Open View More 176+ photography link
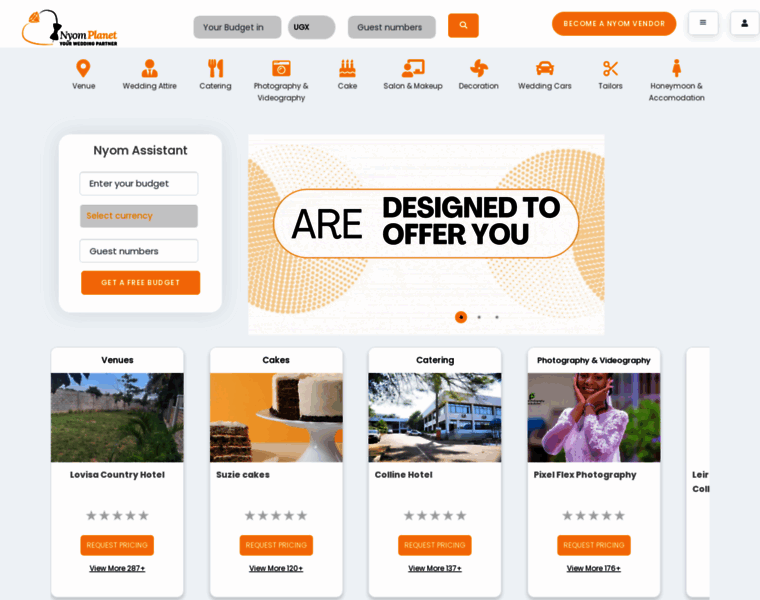The image size is (760, 600). (593, 568)
